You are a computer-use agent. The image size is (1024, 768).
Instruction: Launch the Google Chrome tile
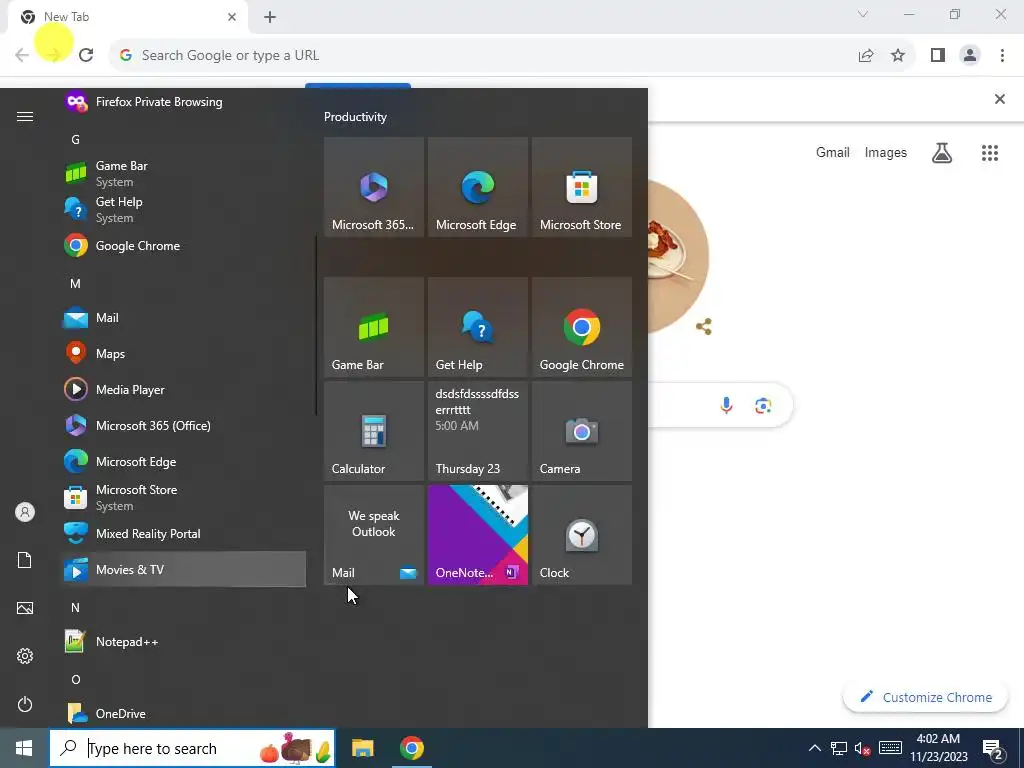581,327
